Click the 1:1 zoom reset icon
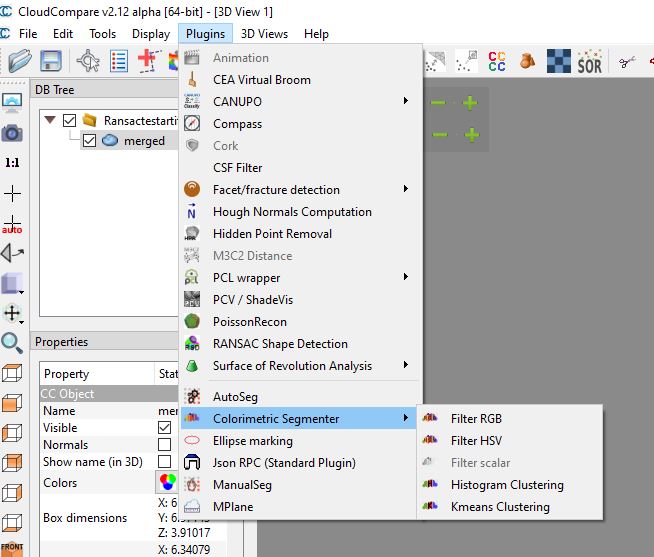 click(12, 162)
